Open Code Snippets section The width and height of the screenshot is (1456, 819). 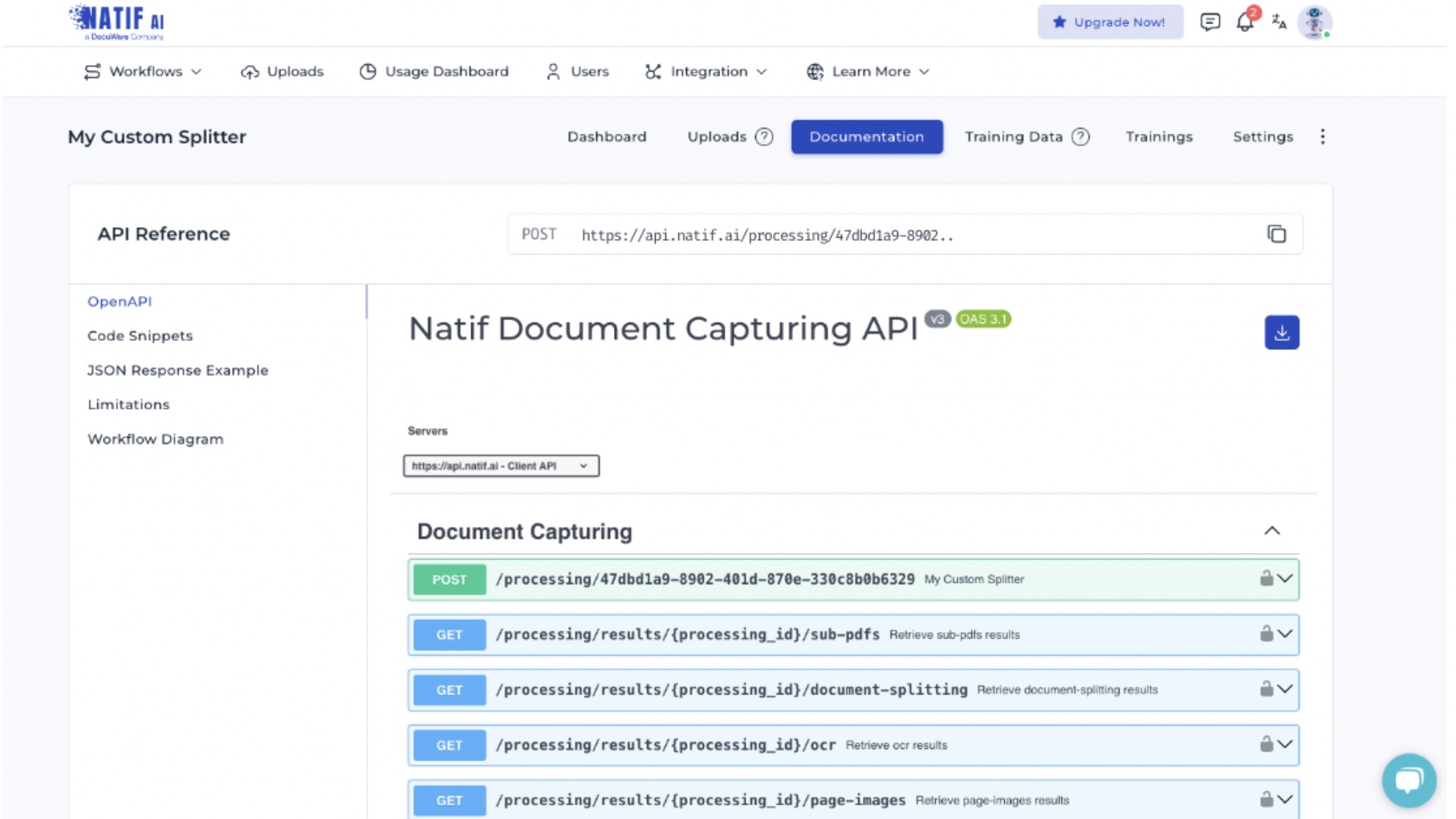pyautogui.click(x=140, y=336)
